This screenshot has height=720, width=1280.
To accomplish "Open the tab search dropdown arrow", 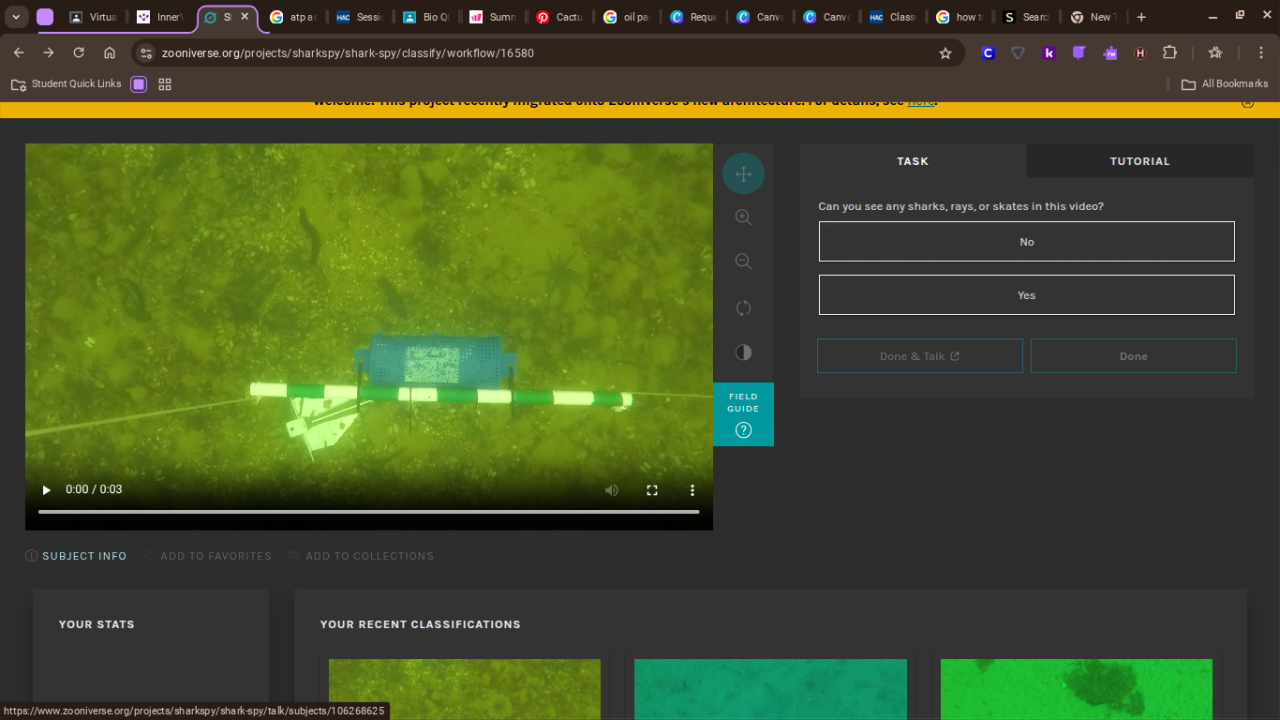I will point(16,17).
